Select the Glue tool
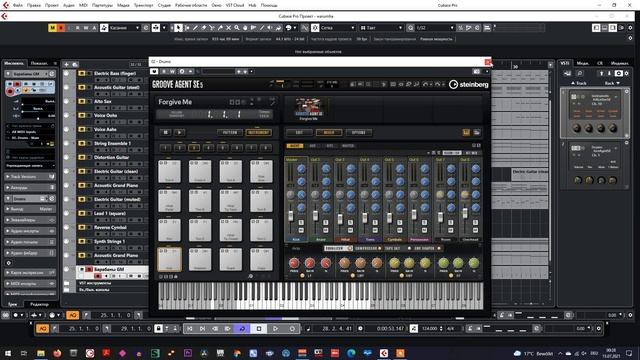Image resolution: width=640 pixels, height=360 pixels. pyautogui.click(x=220, y=28)
